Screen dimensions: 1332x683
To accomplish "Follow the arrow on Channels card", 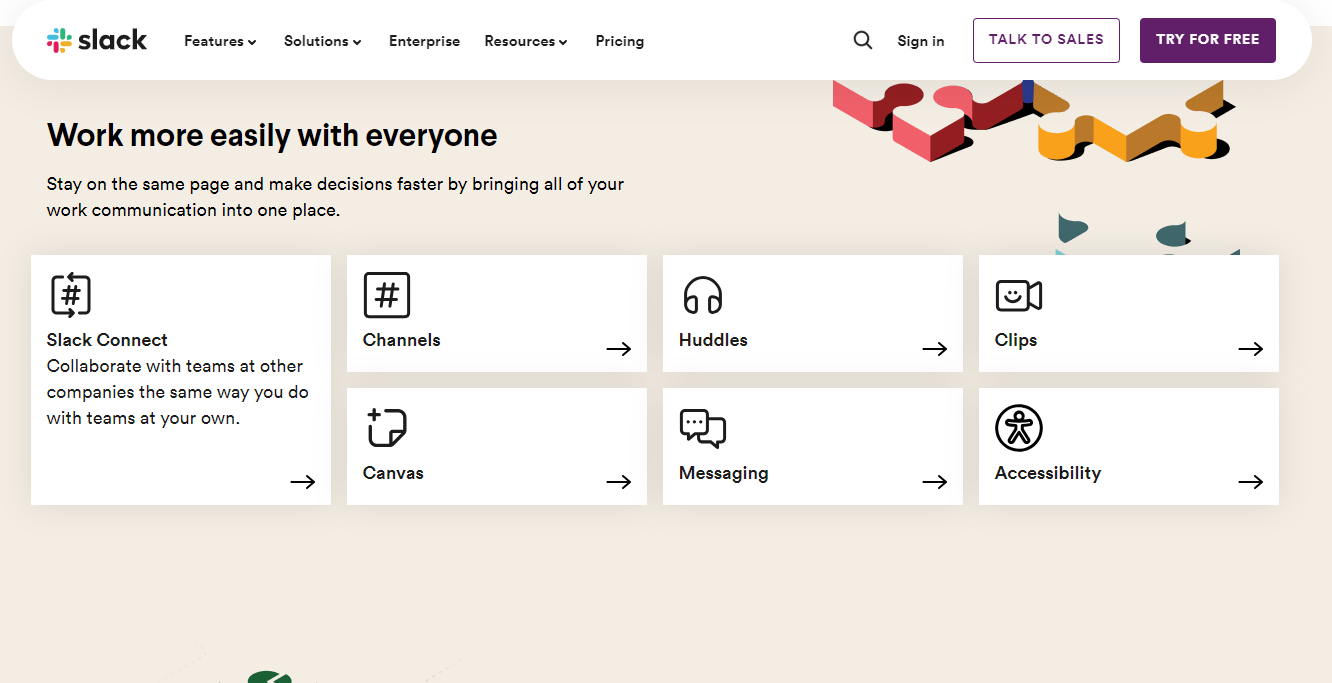I will click(x=619, y=349).
